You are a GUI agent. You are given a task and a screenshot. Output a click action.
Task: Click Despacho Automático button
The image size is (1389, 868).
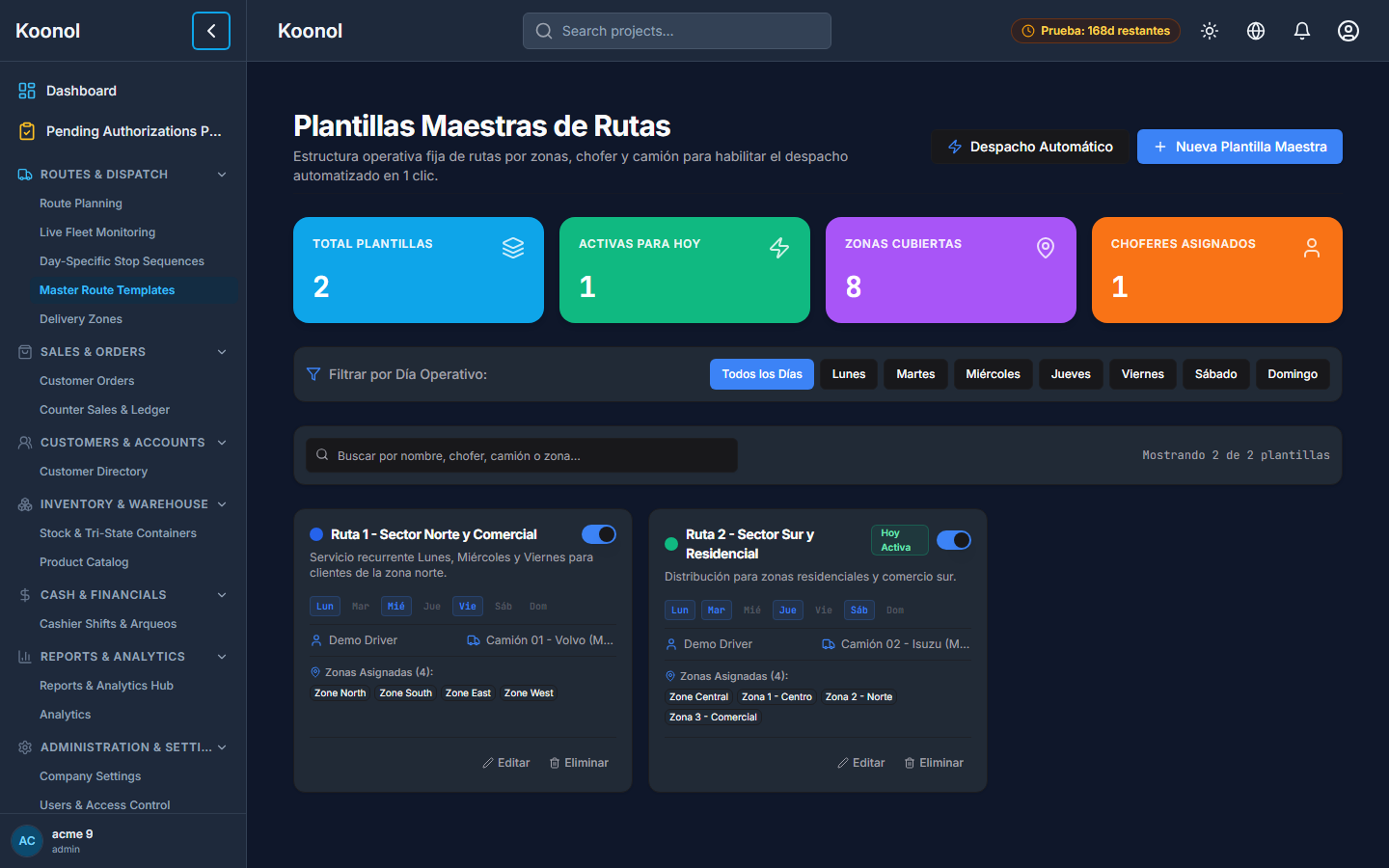pos(1029,147)
